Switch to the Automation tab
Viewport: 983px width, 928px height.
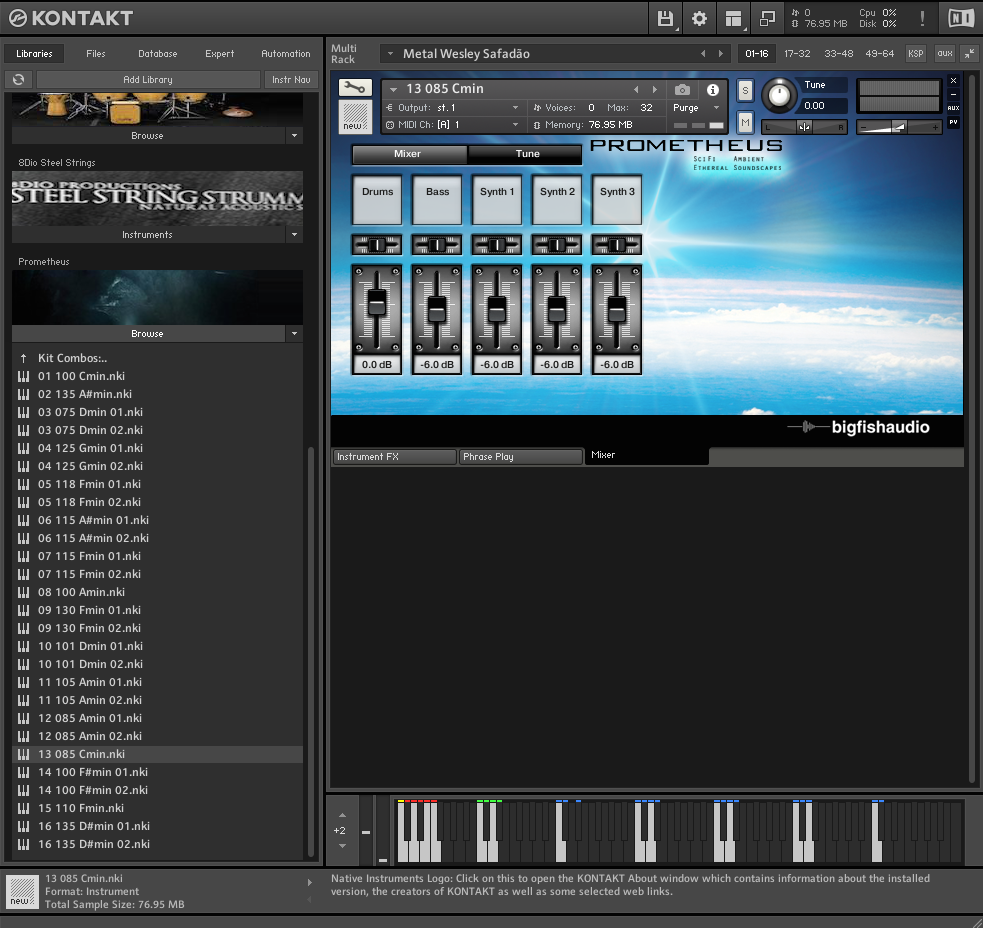click(x=286, y=54)
